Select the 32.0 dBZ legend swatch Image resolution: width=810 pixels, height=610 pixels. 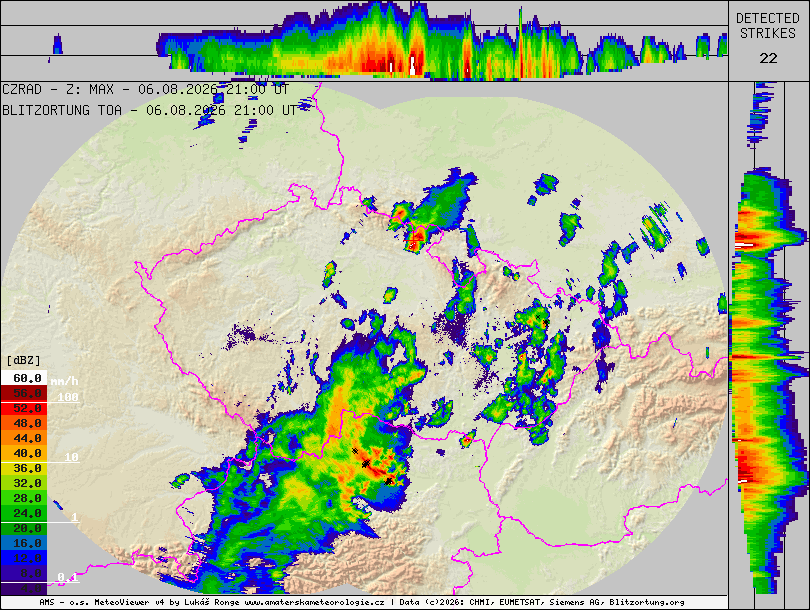click(x=24, y=483)
